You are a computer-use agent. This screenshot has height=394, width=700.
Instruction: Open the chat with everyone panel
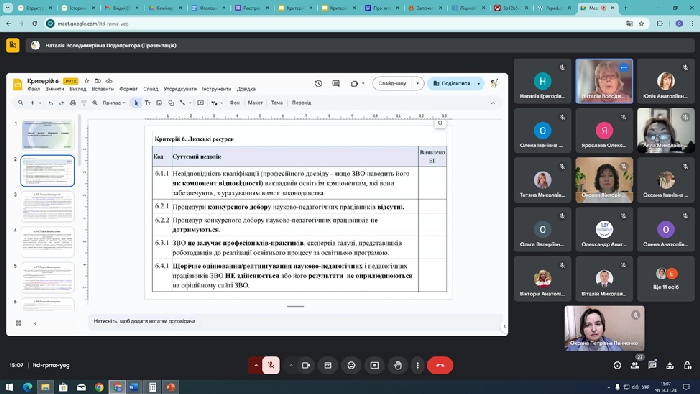coord(652,365)
